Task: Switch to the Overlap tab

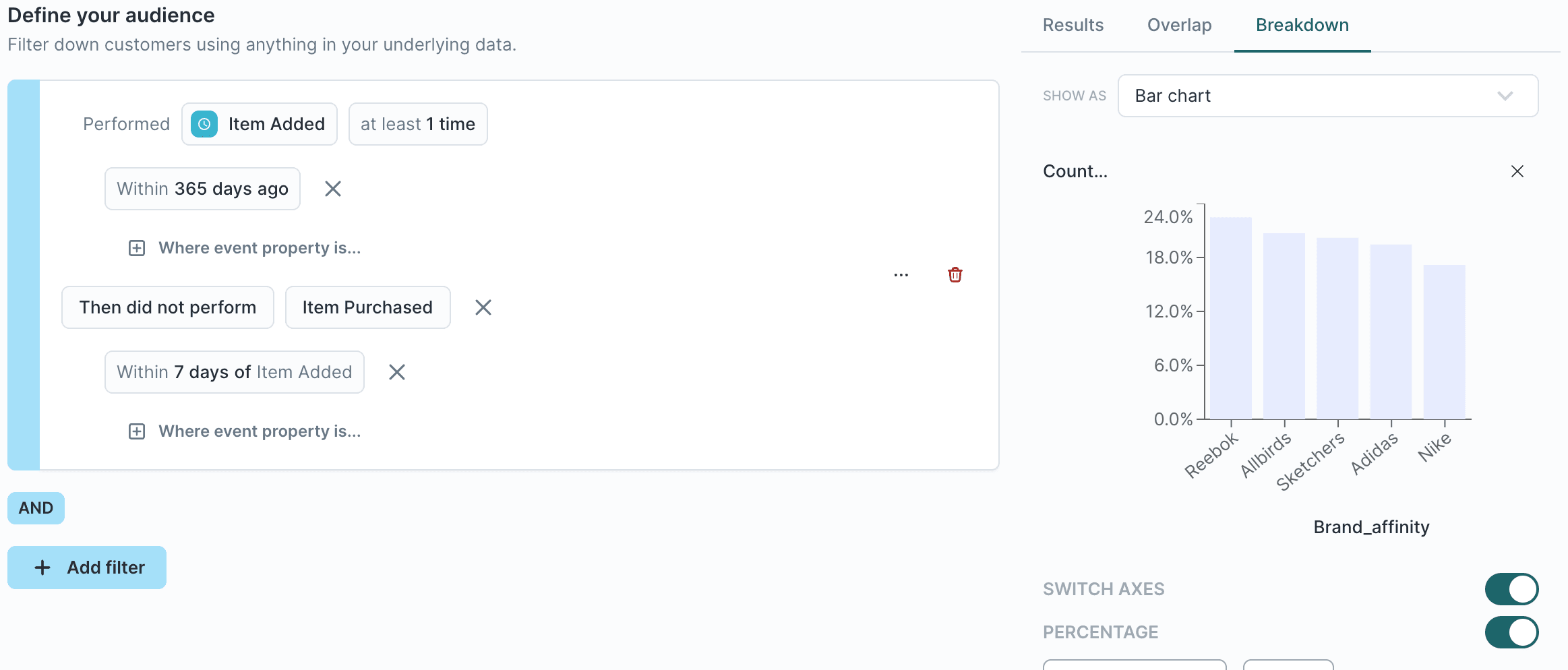Action: pyautogui.click(x=1178, y=25)
